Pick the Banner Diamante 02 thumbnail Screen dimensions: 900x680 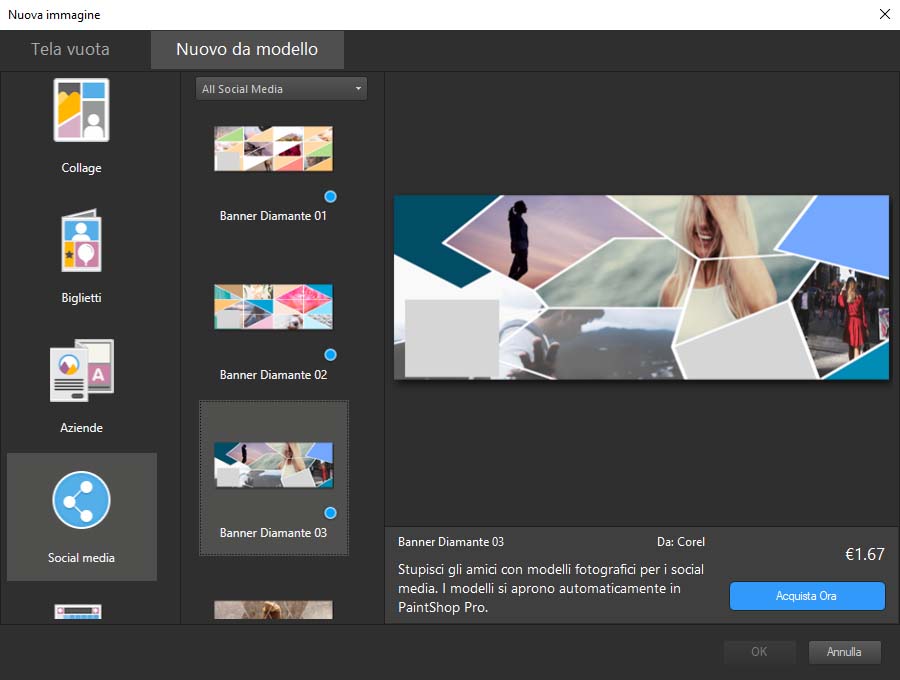273,307
